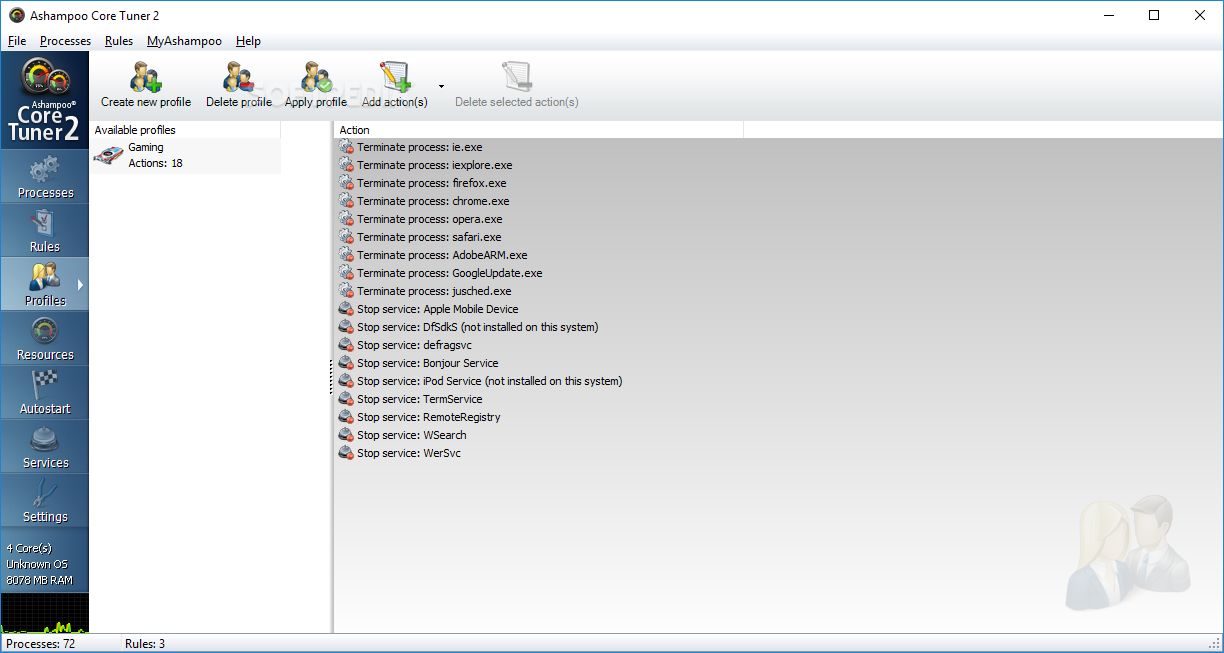Click the service icon beside Bonjour Service

pyautogui.click(x=346, y=363)
